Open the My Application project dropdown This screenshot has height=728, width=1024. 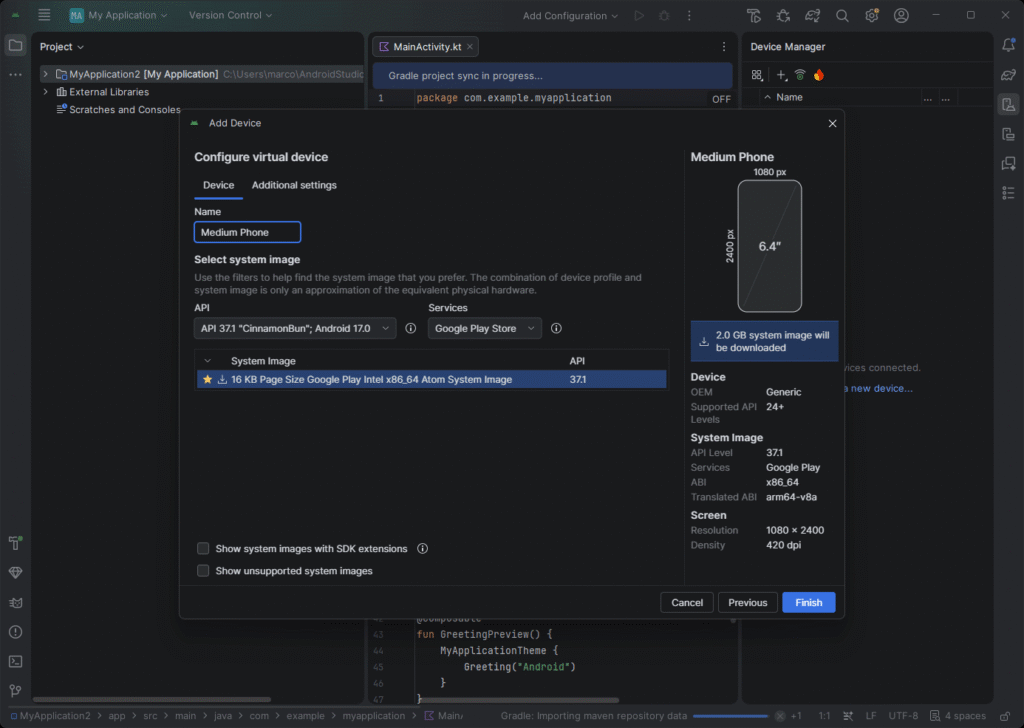[119, 15]
